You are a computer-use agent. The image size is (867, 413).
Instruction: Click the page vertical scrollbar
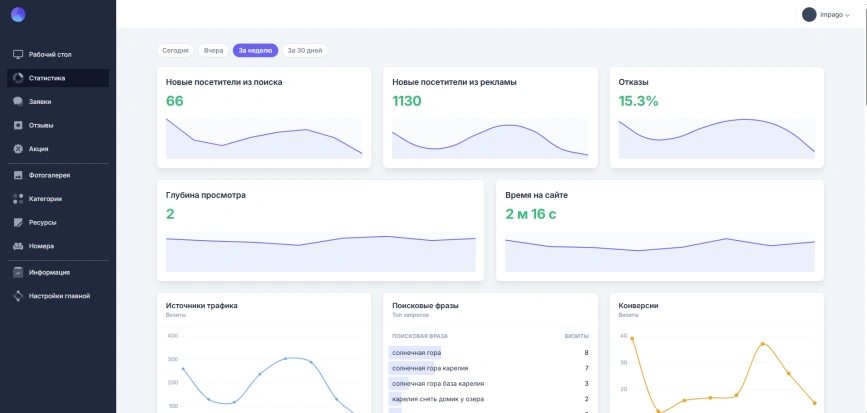(x=864, y=53)
